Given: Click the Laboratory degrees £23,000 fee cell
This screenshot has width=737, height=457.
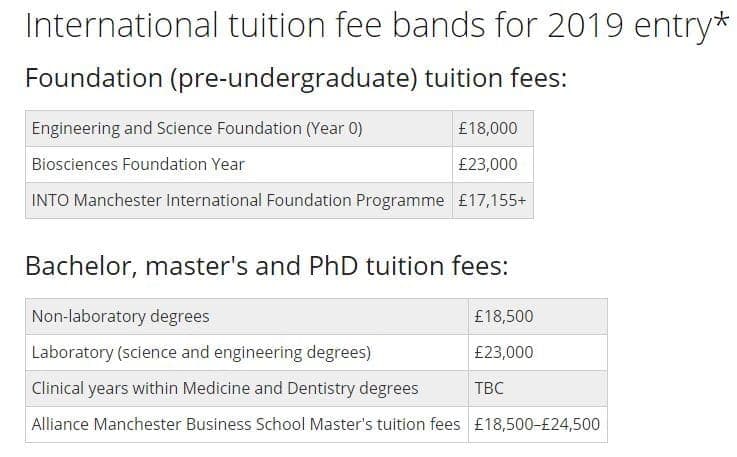Looking at the screenshot, I should click(503, 352).
